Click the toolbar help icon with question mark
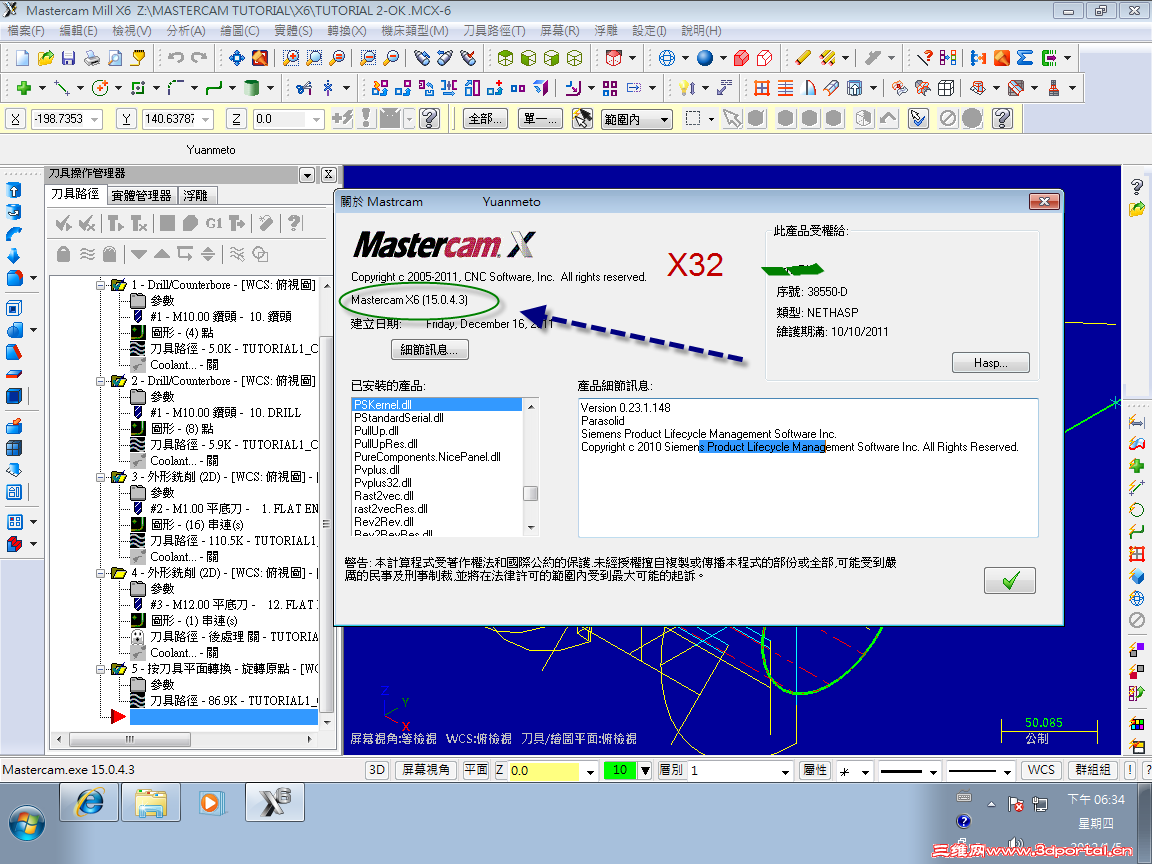Image resolution: width=1152 pixels, height=864 pixels. (x=925, y=57)
